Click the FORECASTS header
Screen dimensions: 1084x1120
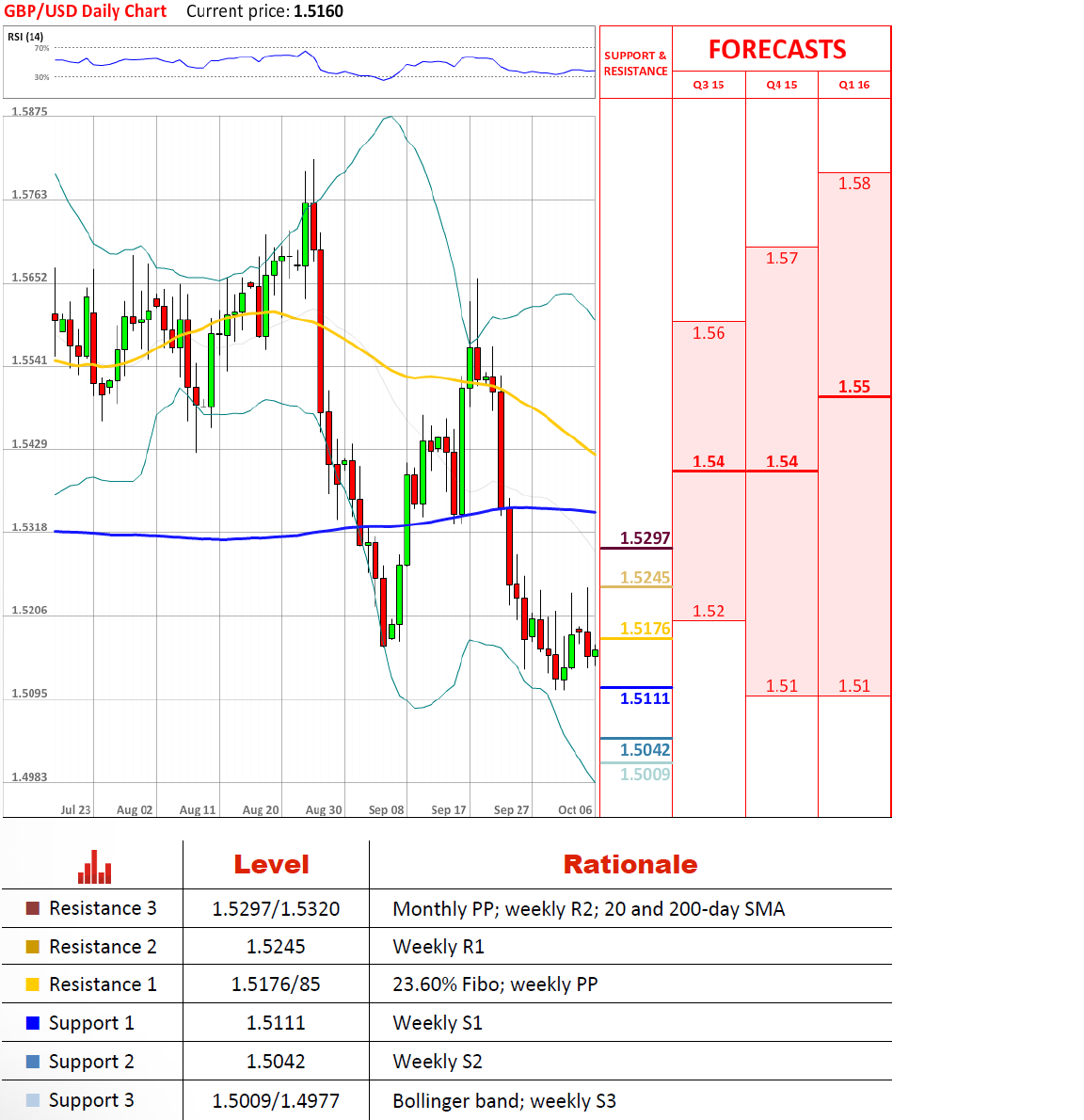[x=777, y=49]
